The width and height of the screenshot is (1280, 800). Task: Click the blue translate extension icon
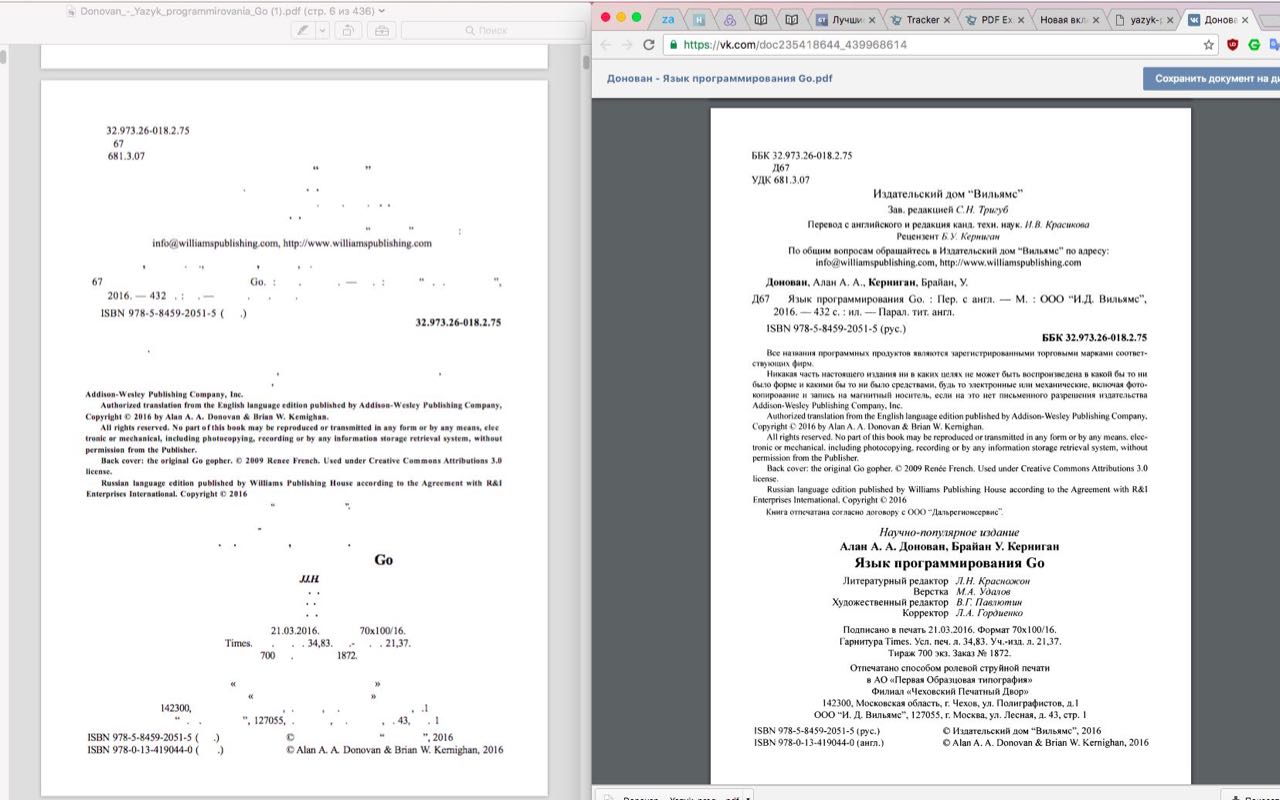(1274, 45)
